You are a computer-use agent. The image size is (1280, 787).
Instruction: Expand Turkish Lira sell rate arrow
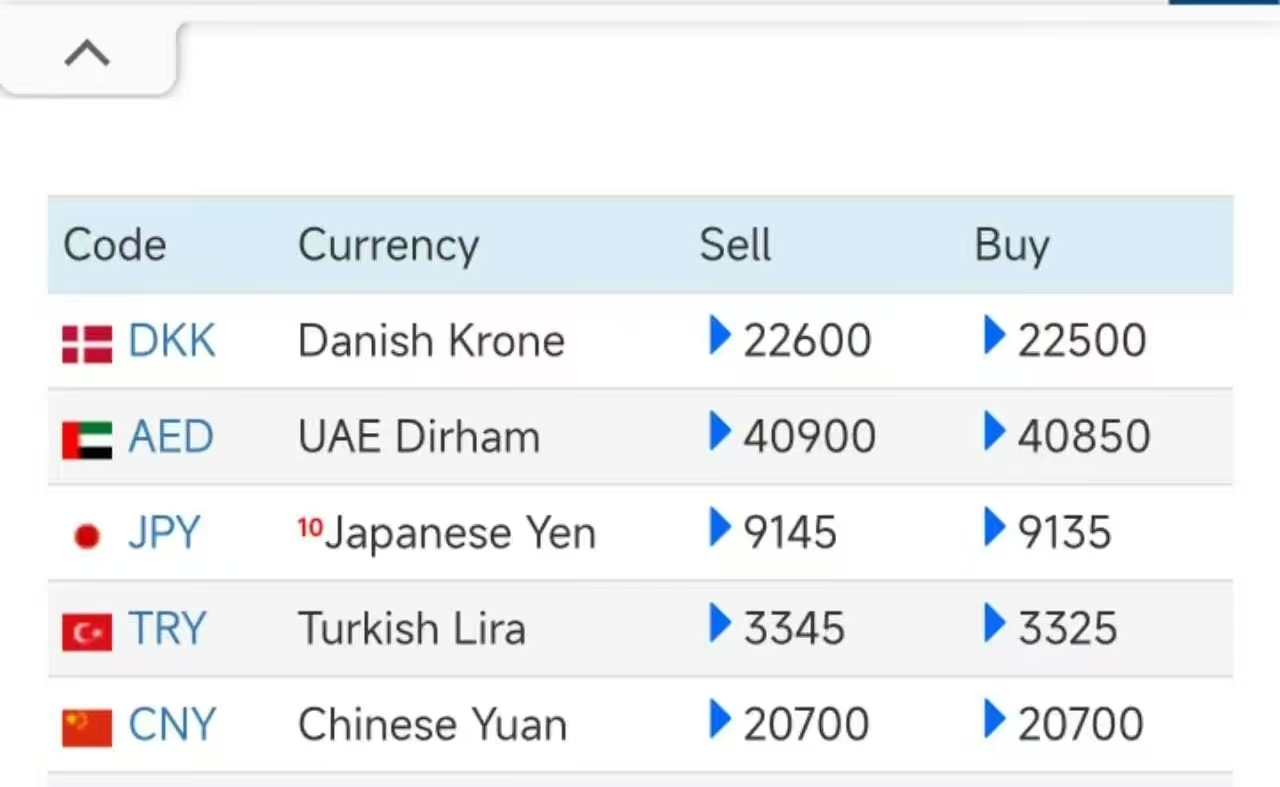click(719, 624)
